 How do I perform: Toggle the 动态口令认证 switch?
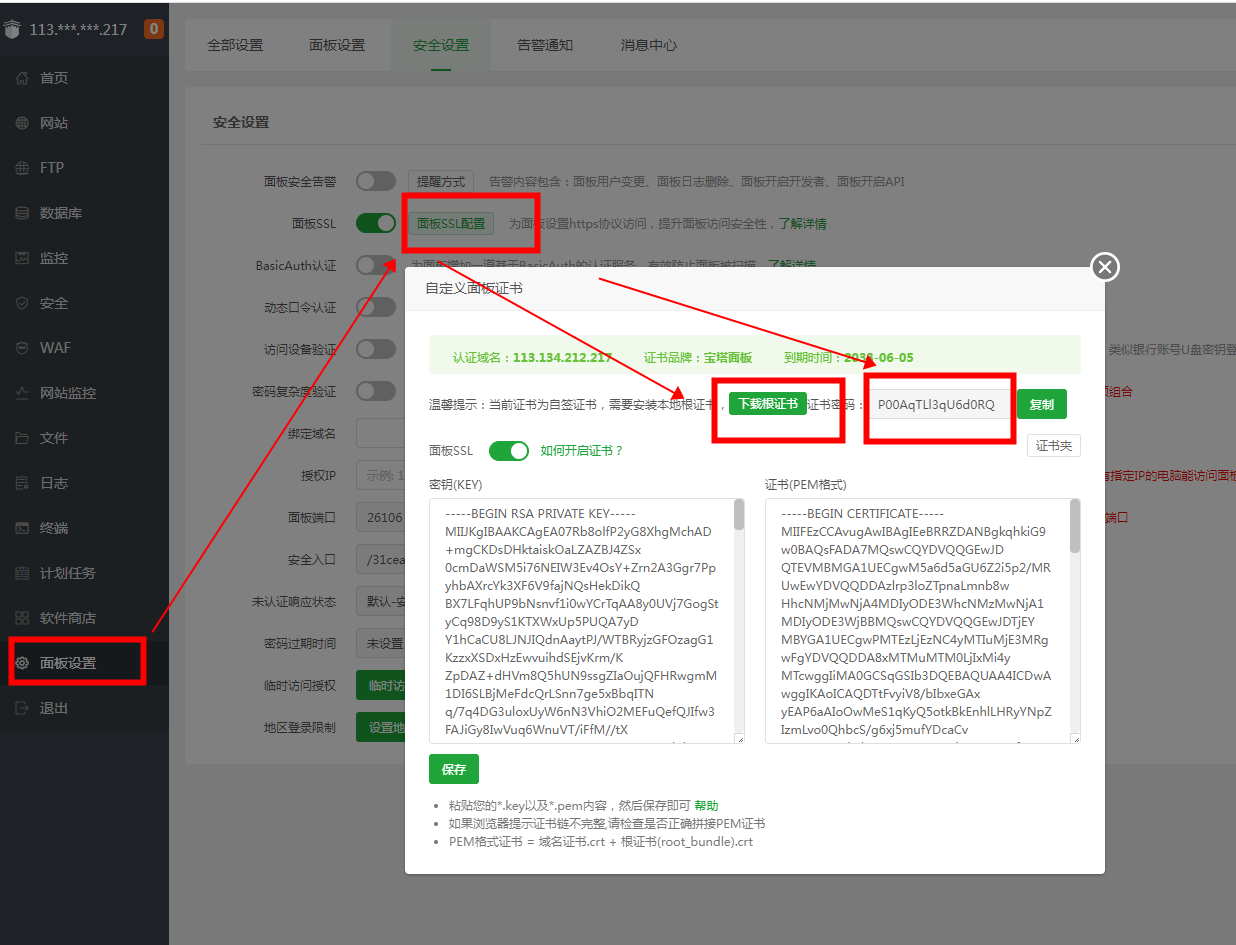[376, 307]
